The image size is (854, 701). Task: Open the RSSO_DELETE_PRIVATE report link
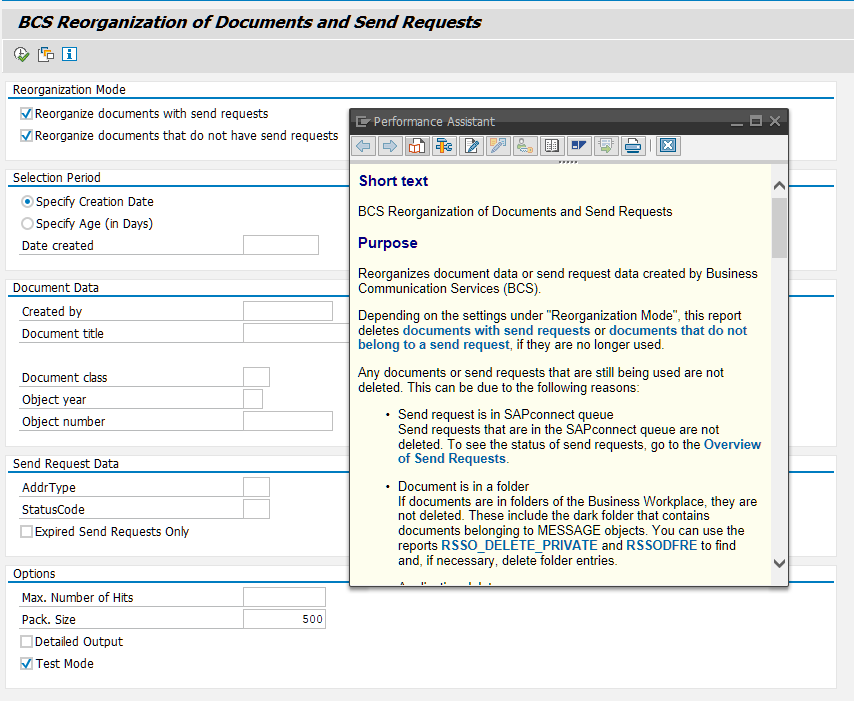519,545
